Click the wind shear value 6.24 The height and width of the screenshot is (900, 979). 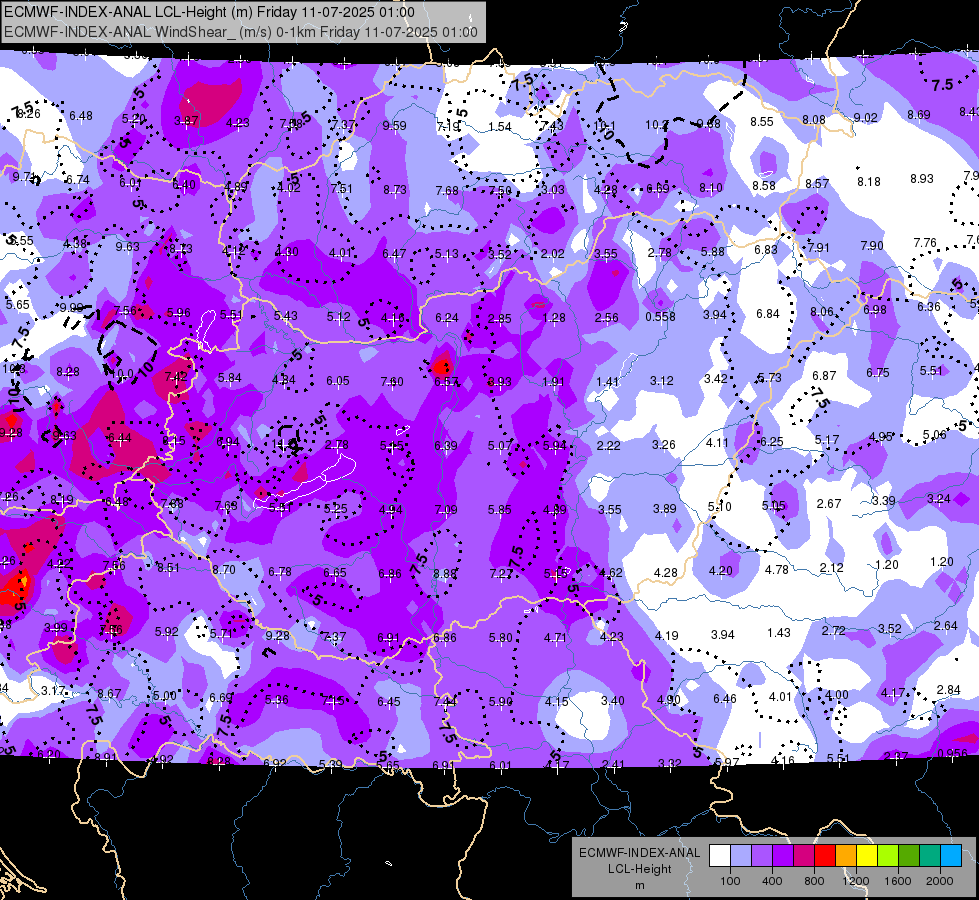click(447, 318)
